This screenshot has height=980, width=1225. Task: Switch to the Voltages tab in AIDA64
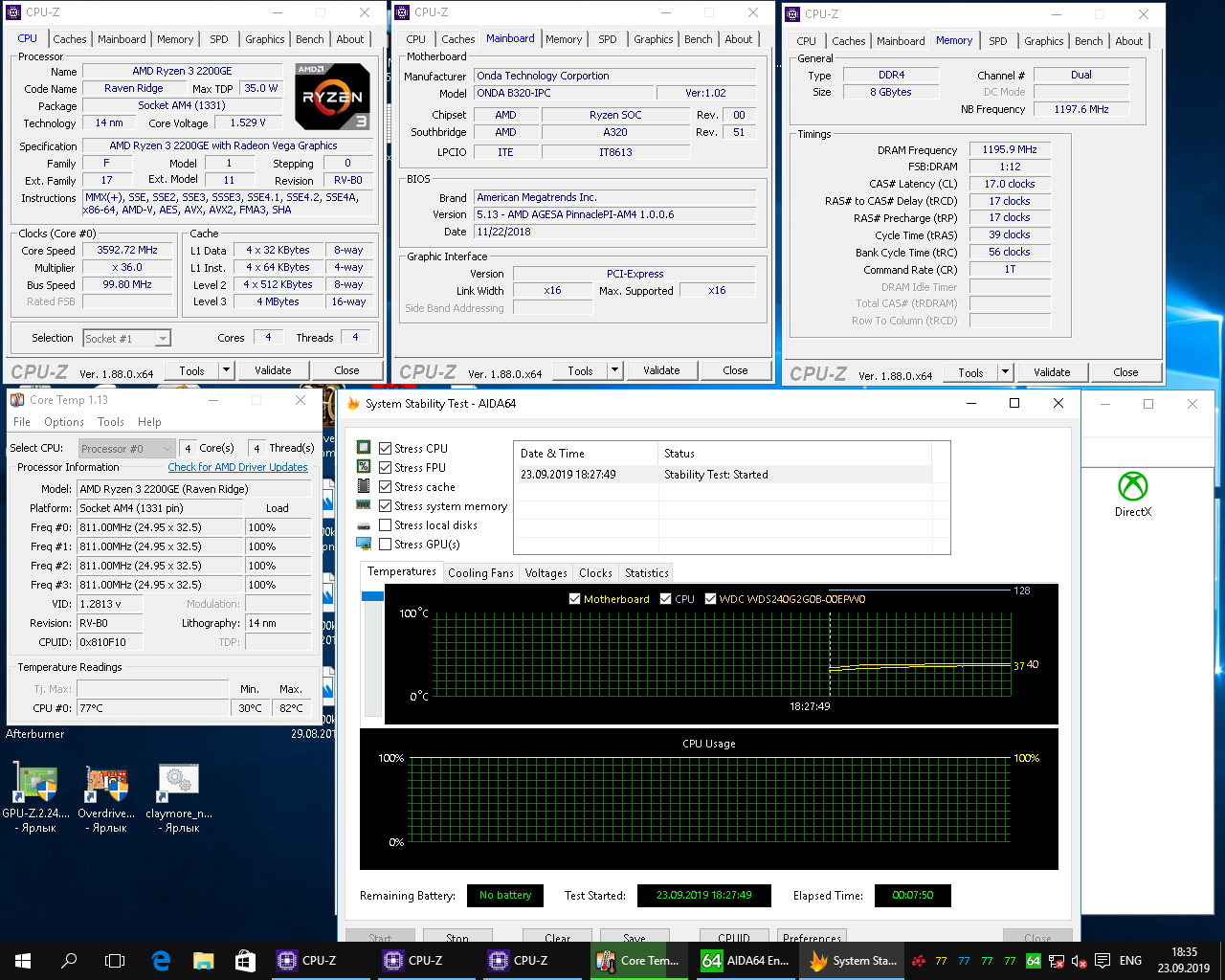tap(546, 573)
